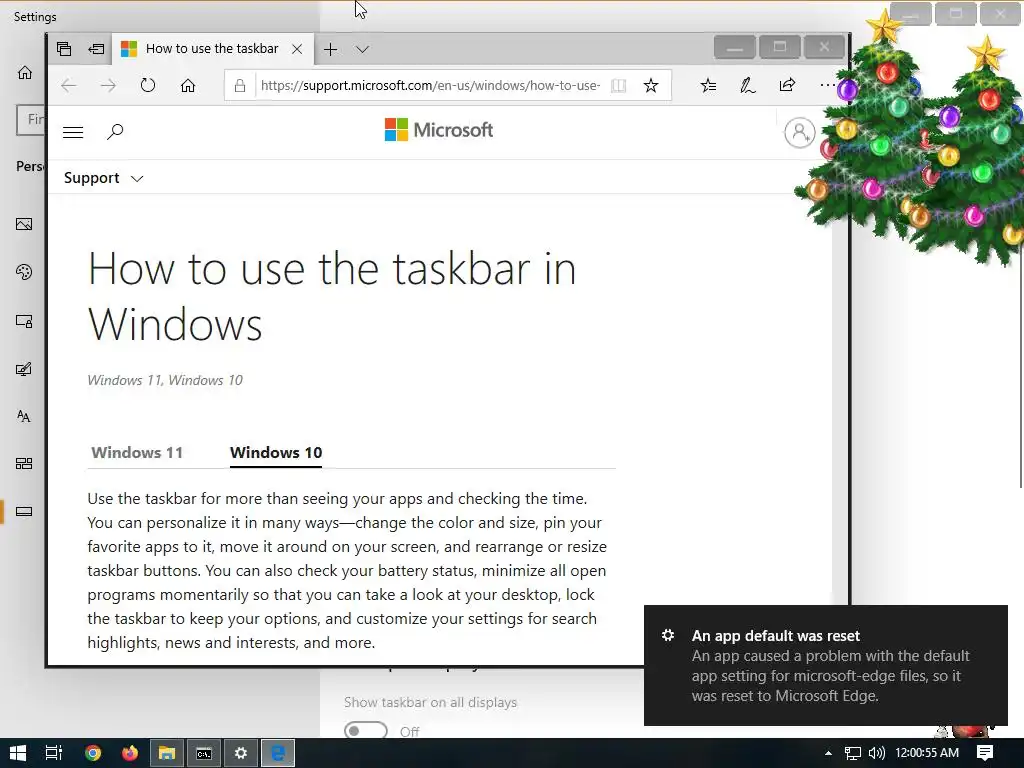Add this page to favorites star
Screen dimensions: 1024x768
(650, 86)
